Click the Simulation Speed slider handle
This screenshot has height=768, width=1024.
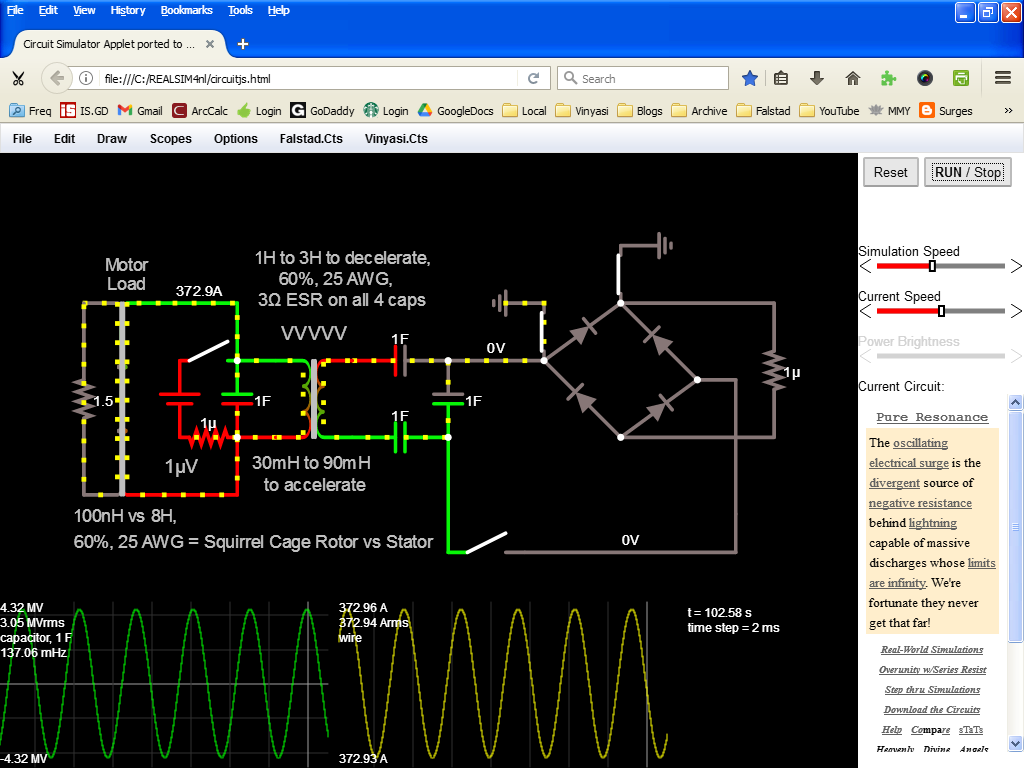pos(933,266)
